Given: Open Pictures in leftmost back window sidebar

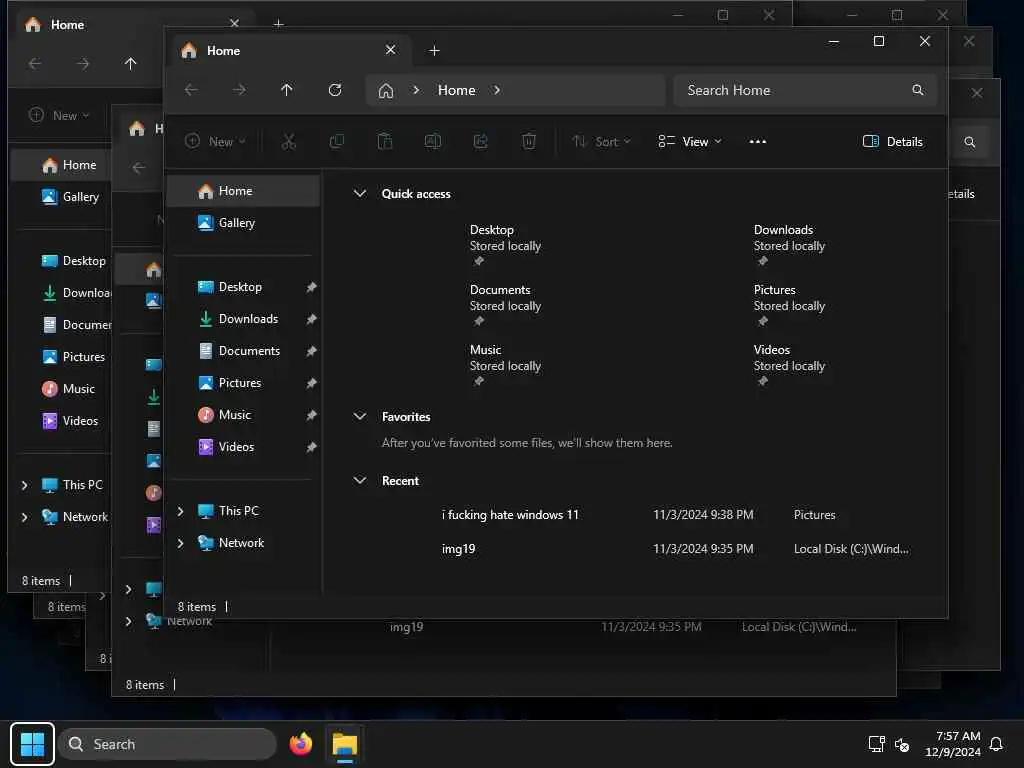Looking at the screenshot, I should 73,357.
